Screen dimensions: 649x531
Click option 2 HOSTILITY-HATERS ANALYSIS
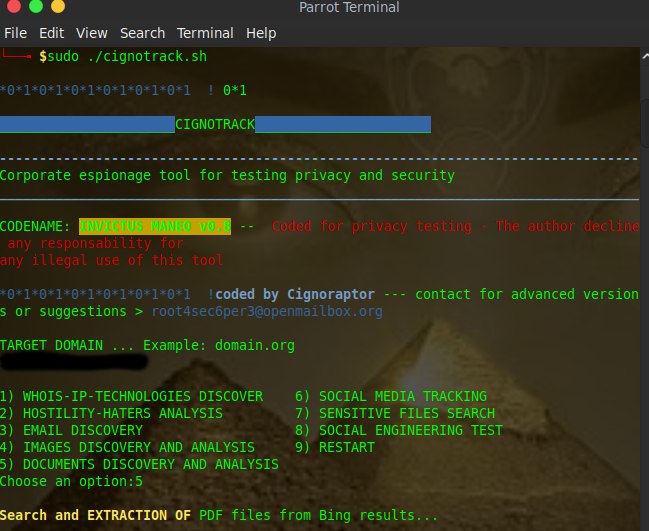point(111,413)
